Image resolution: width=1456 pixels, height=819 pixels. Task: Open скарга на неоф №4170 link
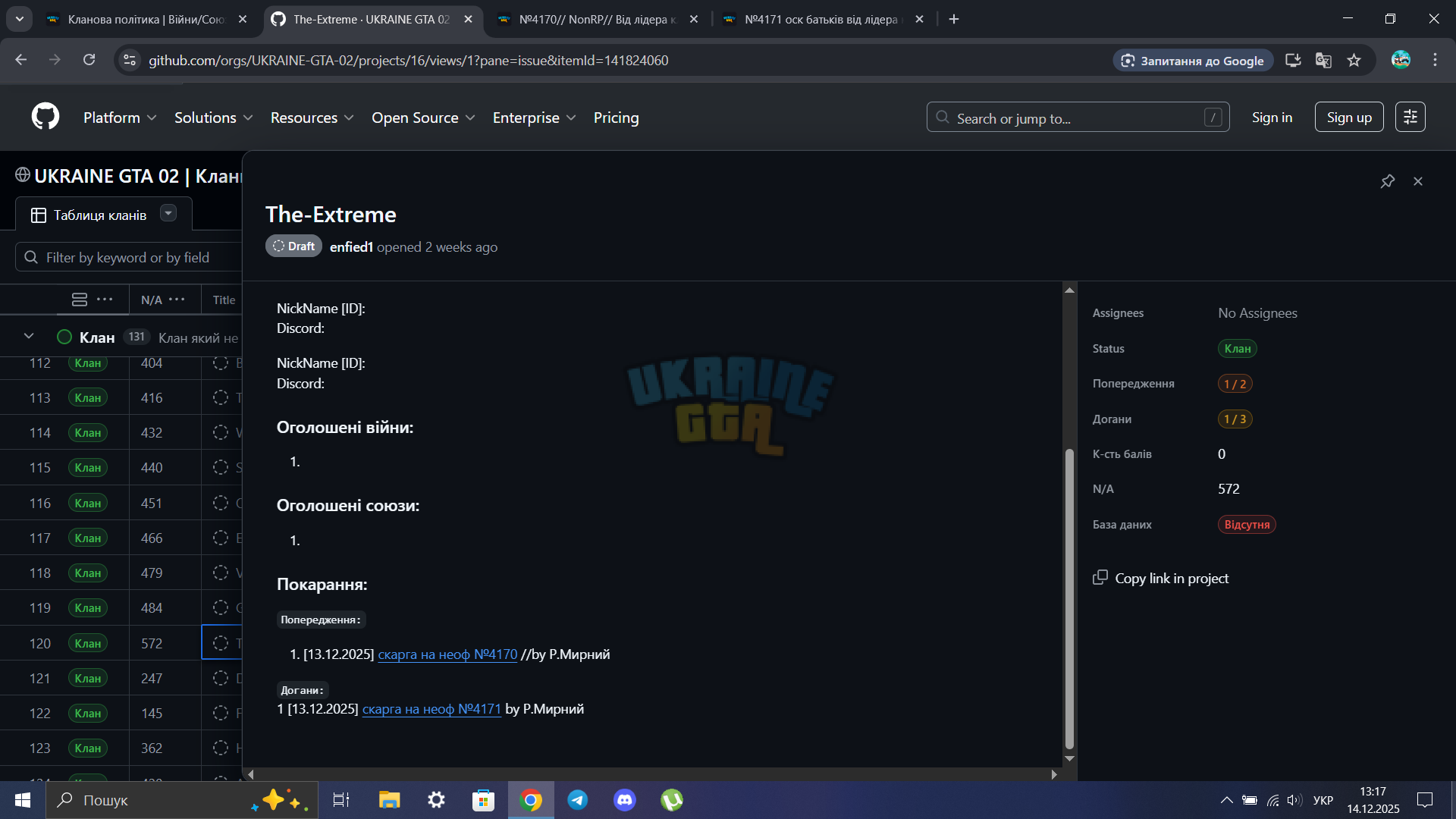447,654
